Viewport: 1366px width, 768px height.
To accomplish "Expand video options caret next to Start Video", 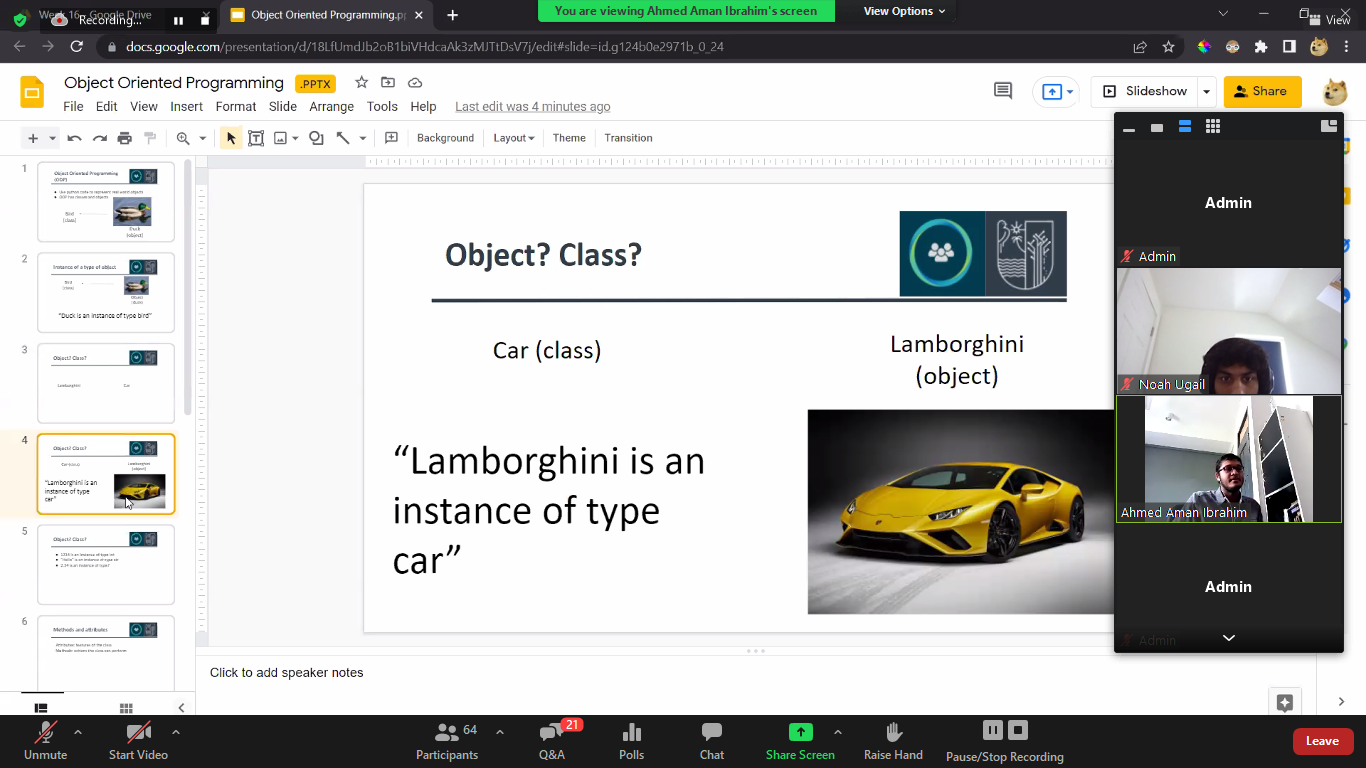I will pyautogui.click(x=176, y=732).
